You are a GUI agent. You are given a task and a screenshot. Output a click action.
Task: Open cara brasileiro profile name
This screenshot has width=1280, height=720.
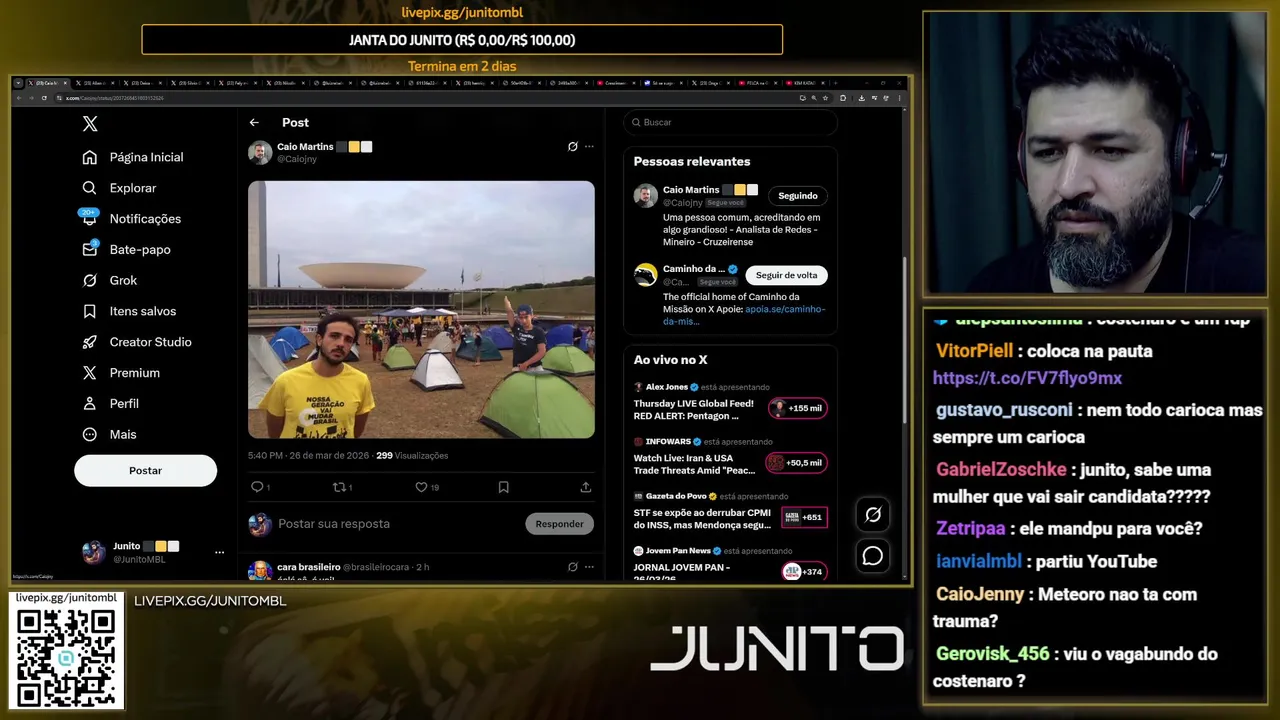click(309, 567)
